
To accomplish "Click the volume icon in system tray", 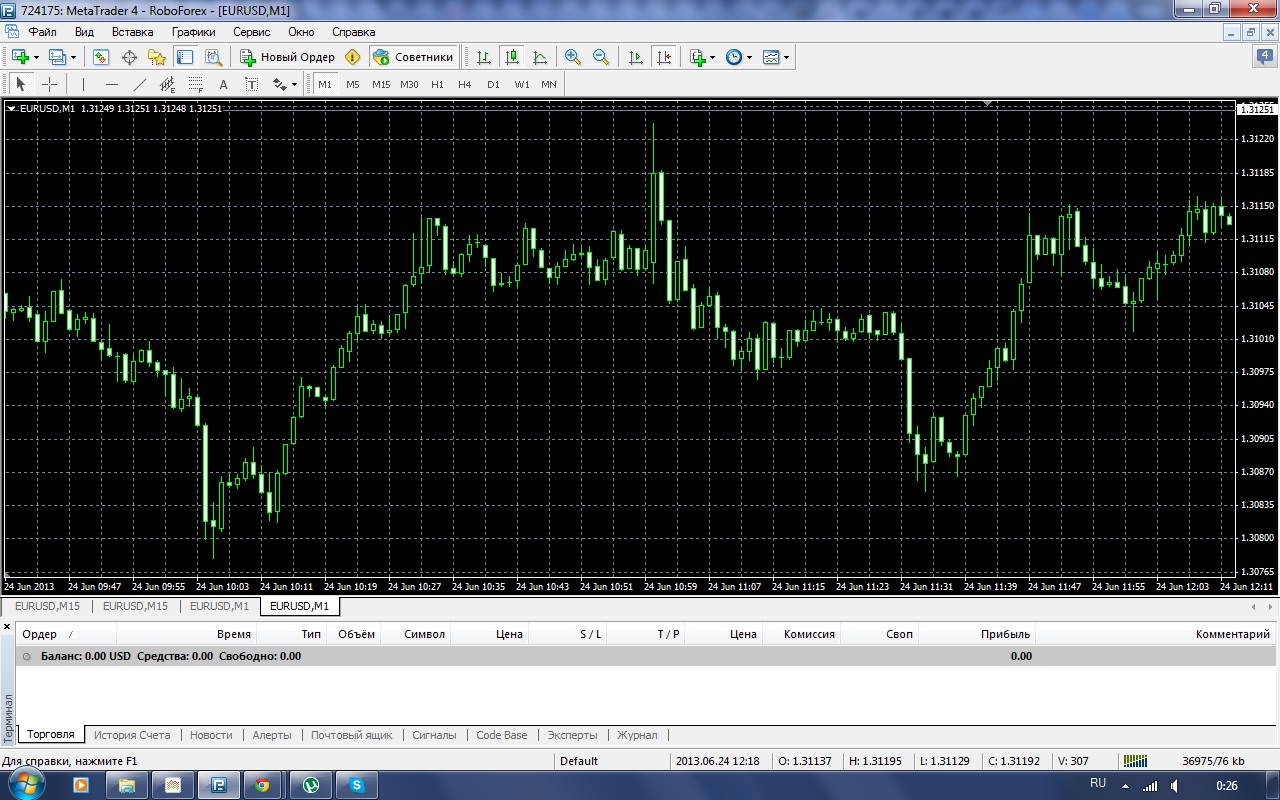I will [1173, 785].
